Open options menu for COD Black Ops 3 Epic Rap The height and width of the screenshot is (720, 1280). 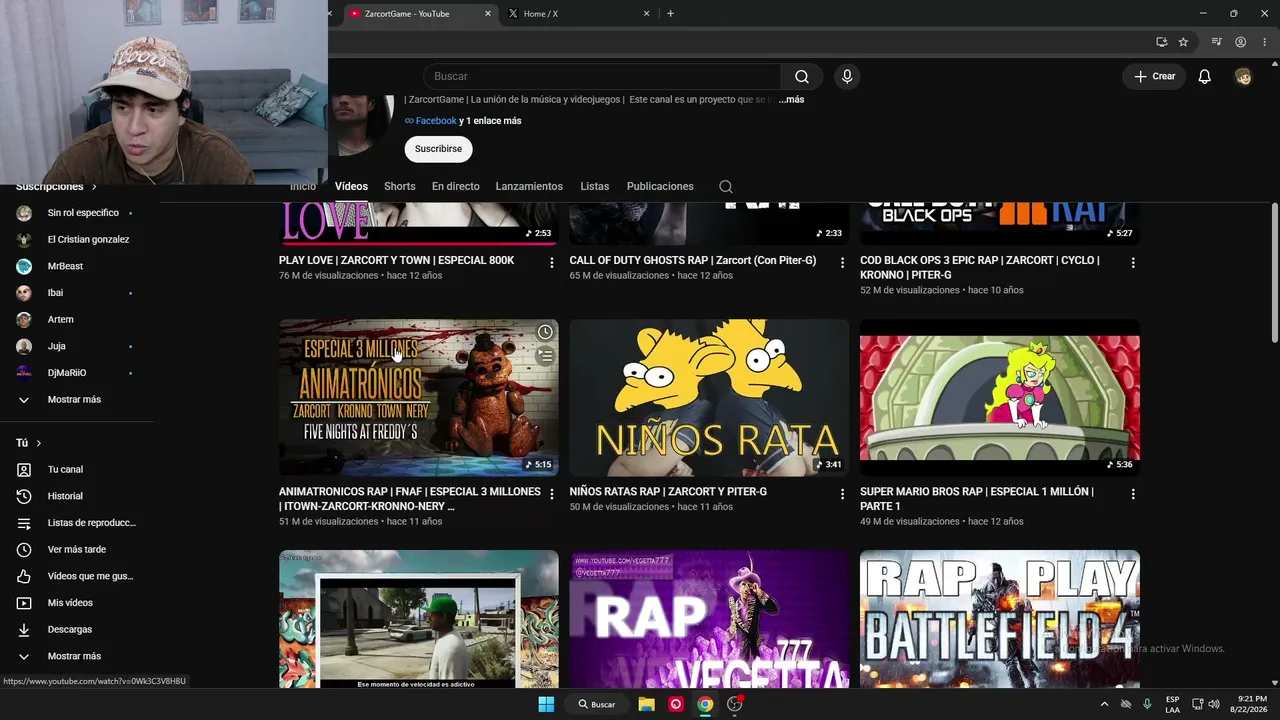click(x=1133, y=263)
